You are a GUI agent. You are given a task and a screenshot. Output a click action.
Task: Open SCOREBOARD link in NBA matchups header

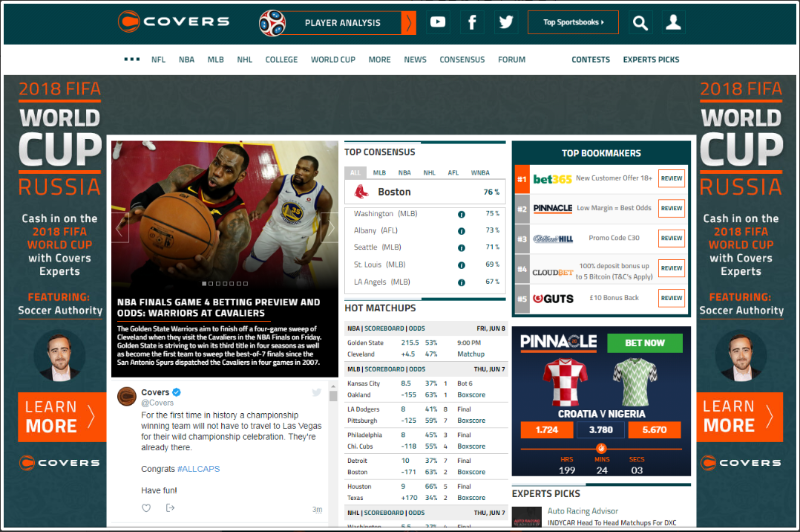click(x=384, y=328)
